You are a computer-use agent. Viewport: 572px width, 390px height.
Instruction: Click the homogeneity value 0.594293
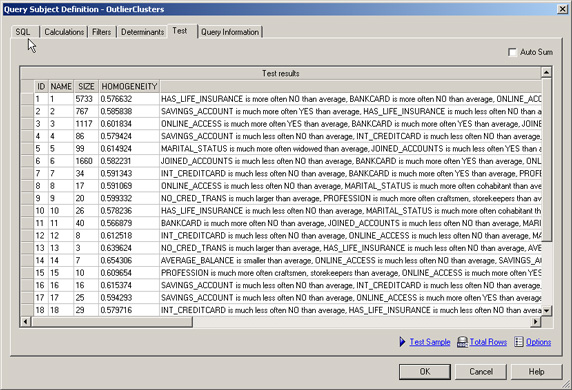click(129, 297)
